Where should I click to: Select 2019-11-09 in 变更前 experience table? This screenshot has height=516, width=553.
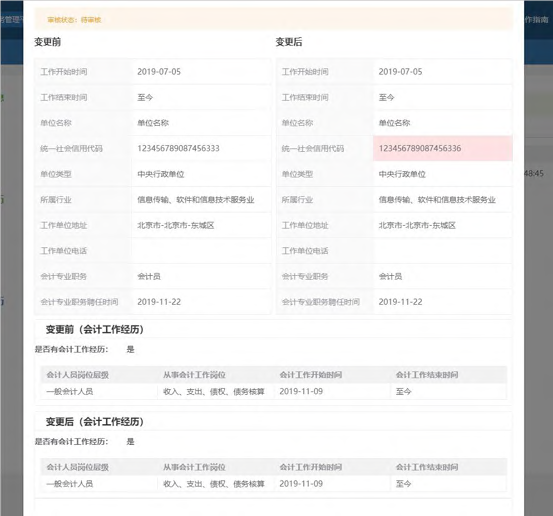point(301,391)
